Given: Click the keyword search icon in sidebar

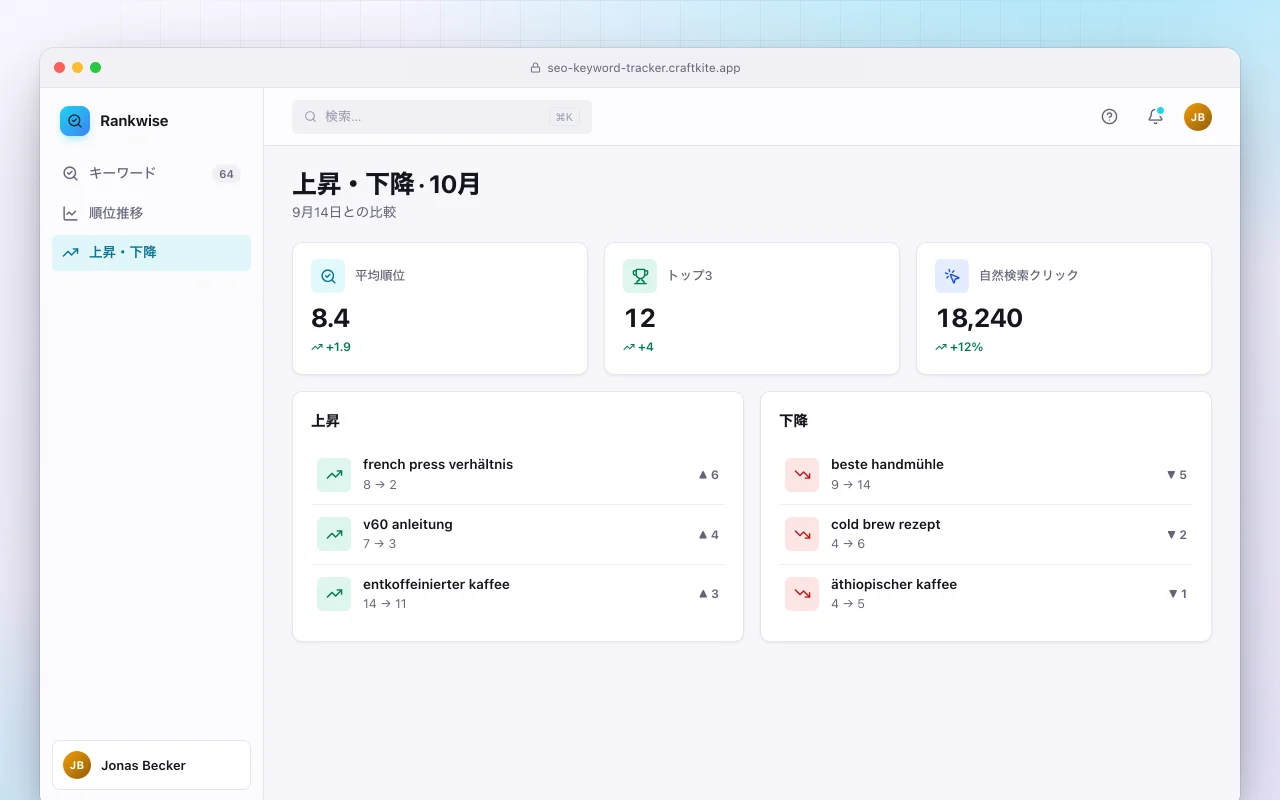Looking at the screenshot, I should click(70, 173).
